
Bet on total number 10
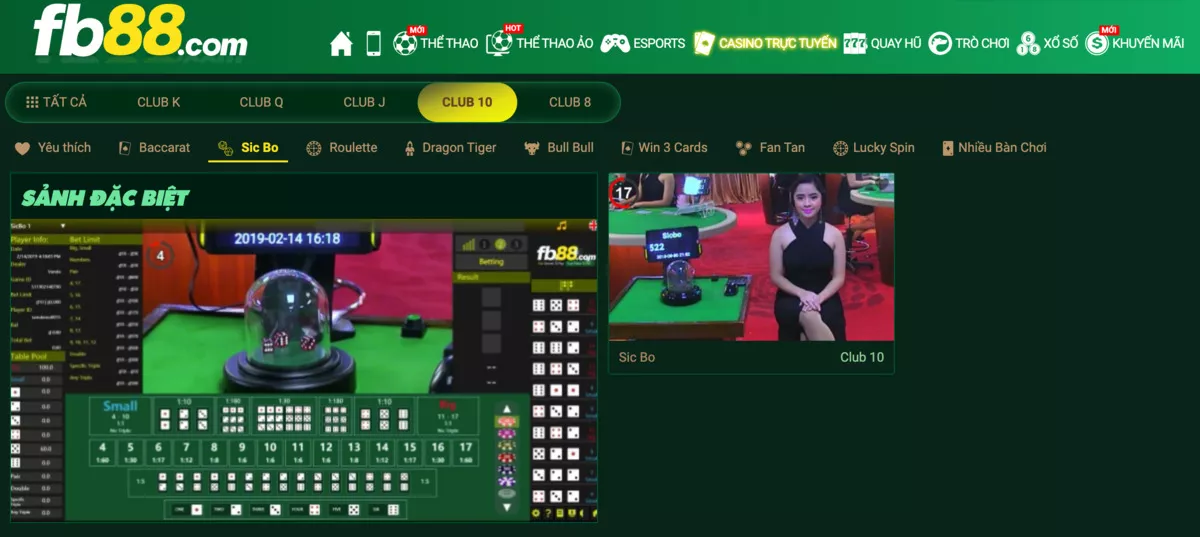[x=269, y=453]
